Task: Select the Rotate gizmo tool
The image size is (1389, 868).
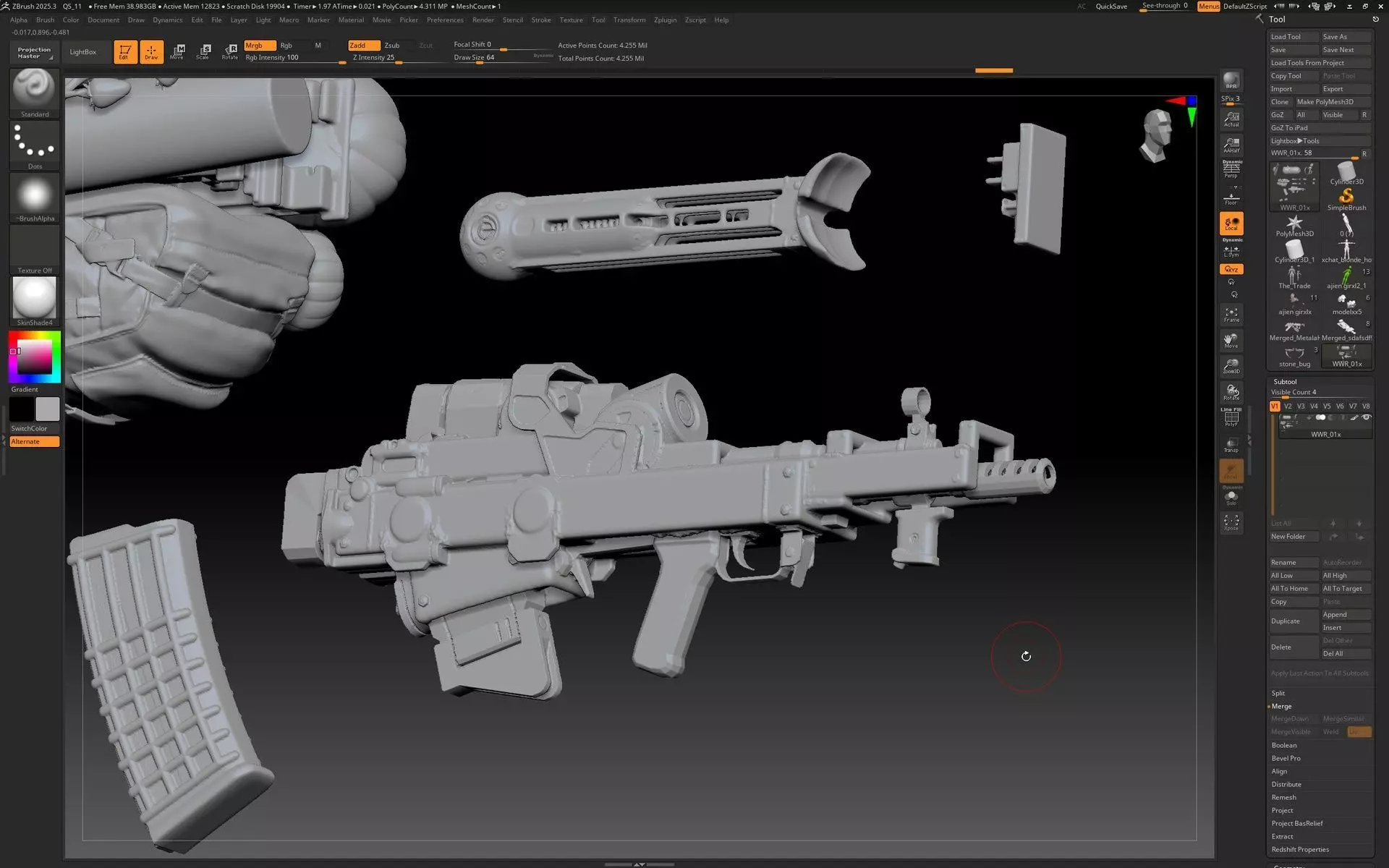Action: tap(230, 51)
